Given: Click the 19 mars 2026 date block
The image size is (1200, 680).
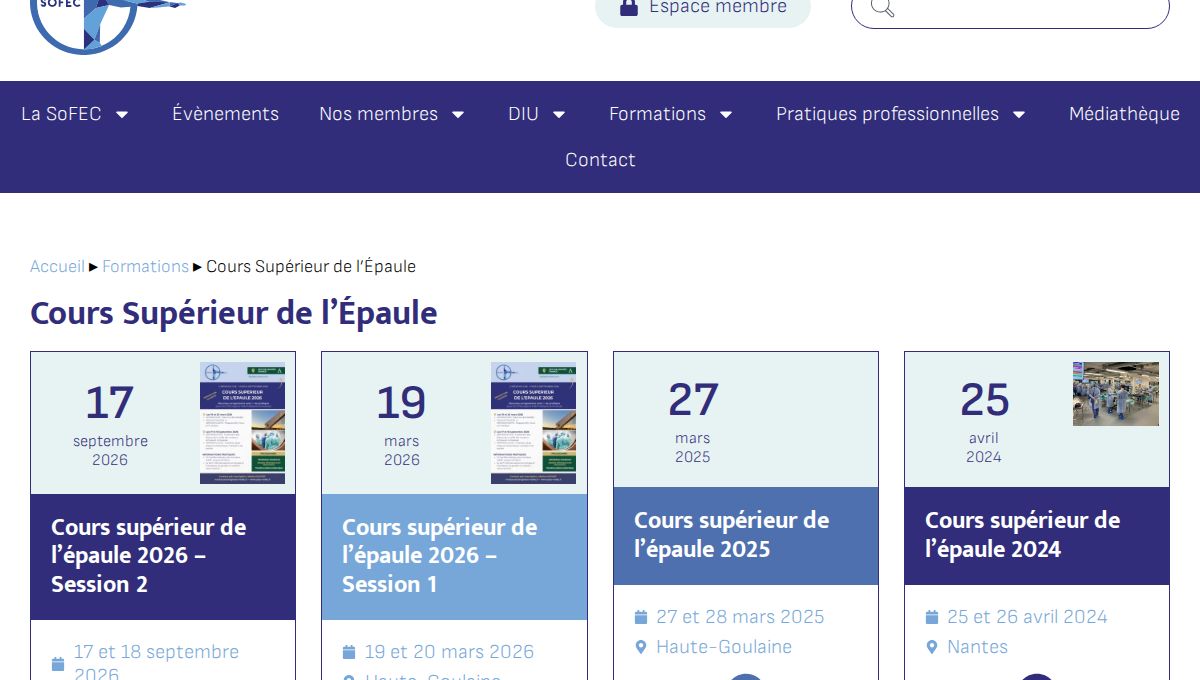Looking at the screenshot, I should click(x=401, y=425).
